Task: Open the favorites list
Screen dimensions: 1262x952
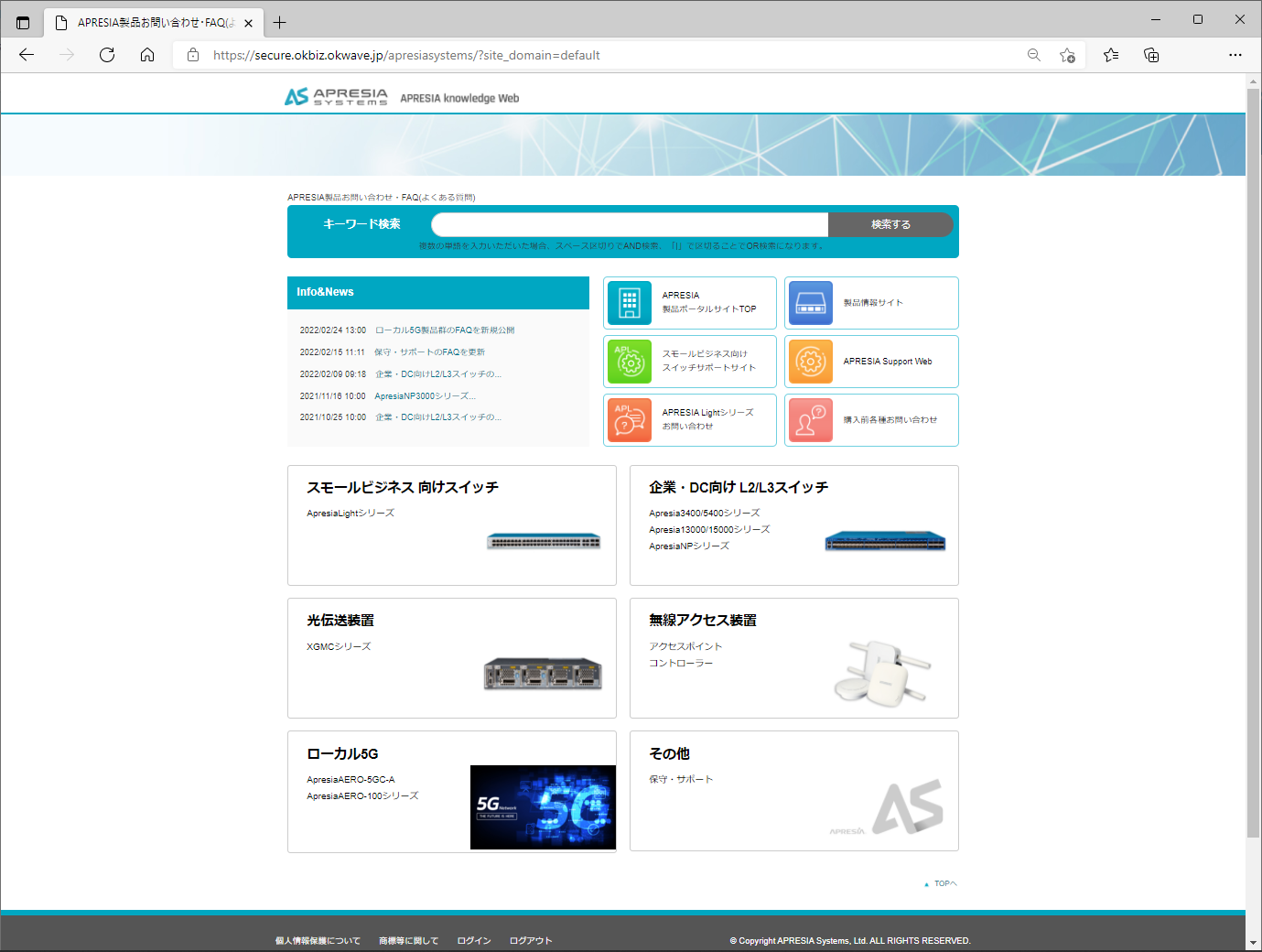Action: click(1111, 55)
